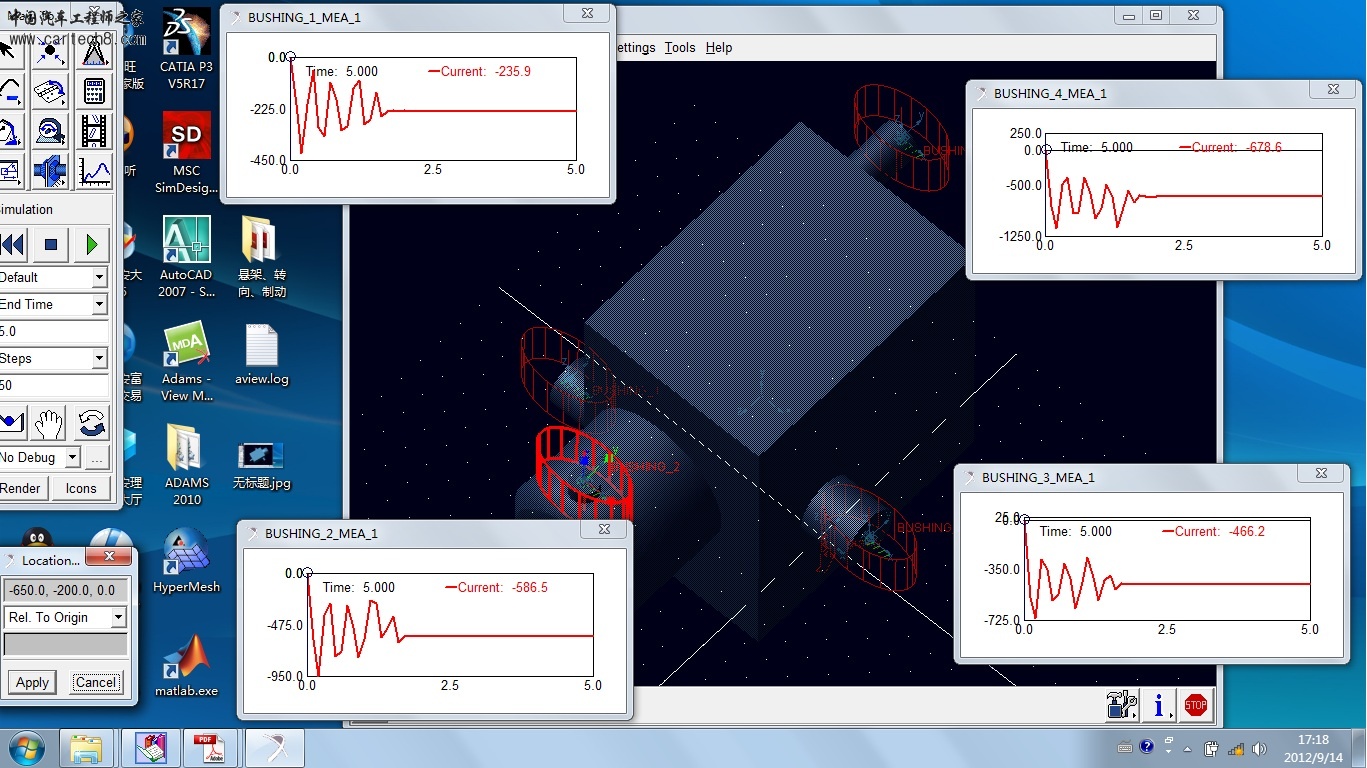This screenshot has height=768, width=1367.
Task: Click the Steps value field showing 50
Action: [x=54, y=385]
